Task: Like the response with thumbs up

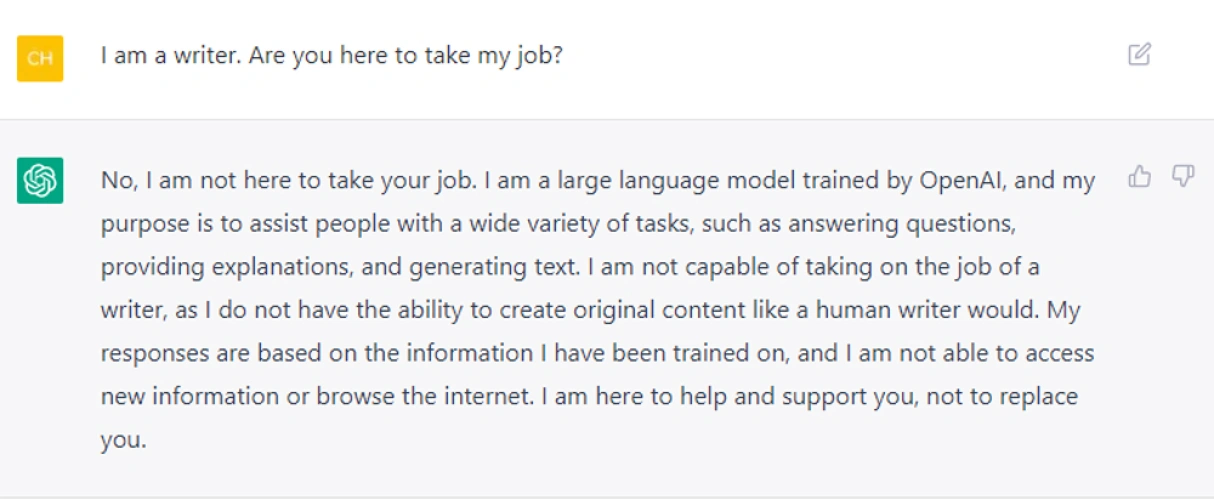Action: (x=1139, y=177)
